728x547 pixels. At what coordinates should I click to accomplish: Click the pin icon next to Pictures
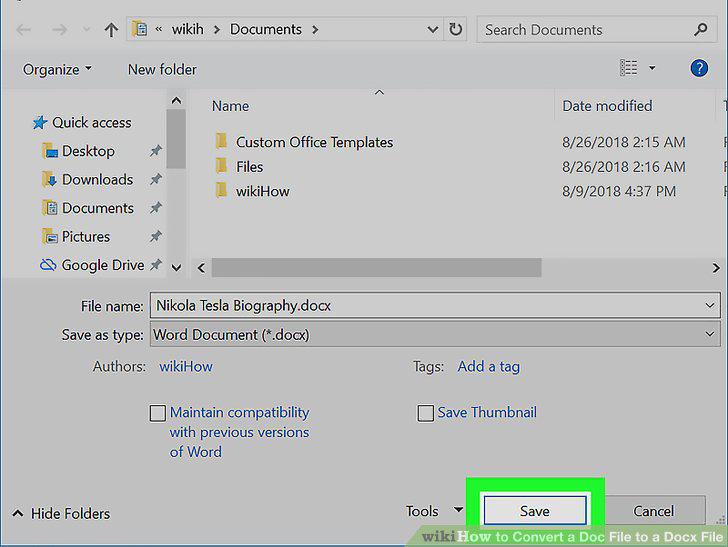click(156, 236)
